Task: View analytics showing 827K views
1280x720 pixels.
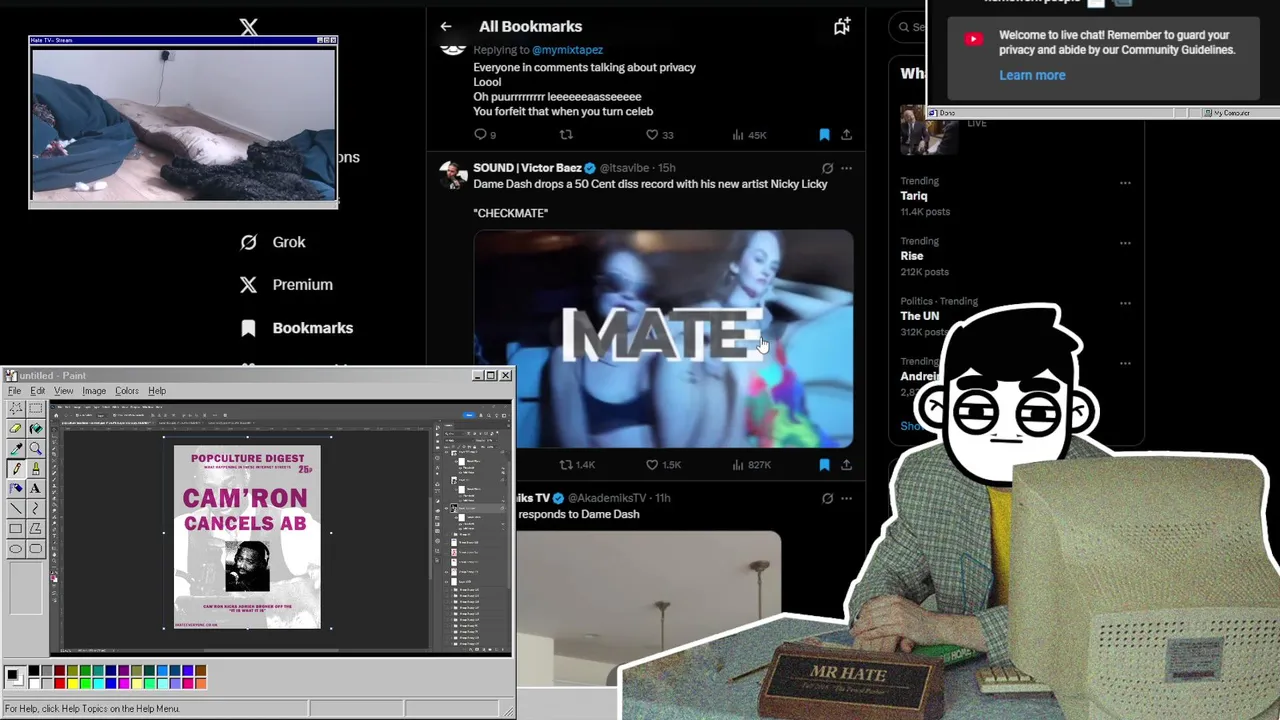Action: tap(751, 464)
